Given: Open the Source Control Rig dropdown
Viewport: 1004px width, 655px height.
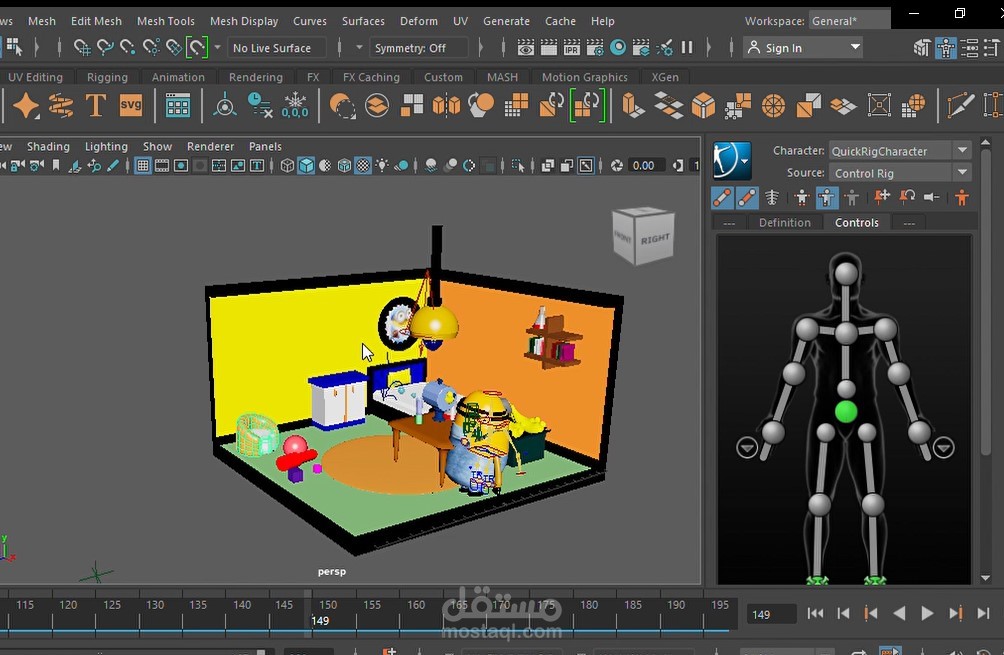Looking at the screenshot, I should point(900,173).
